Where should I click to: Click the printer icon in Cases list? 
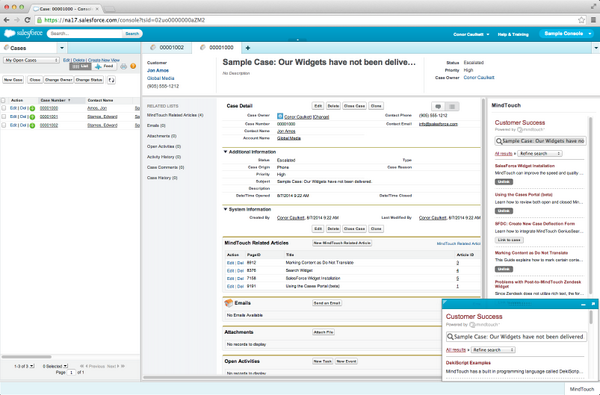(x=124, y=67)
